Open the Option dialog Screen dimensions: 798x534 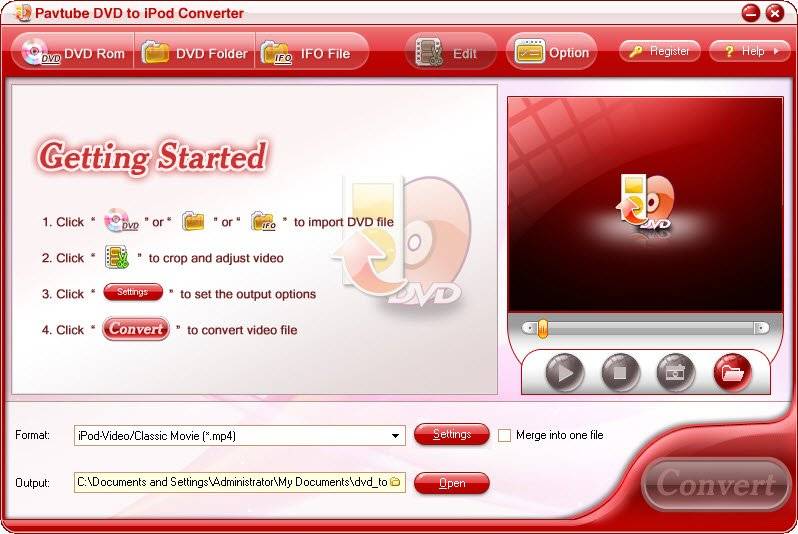tap(552, 52)
